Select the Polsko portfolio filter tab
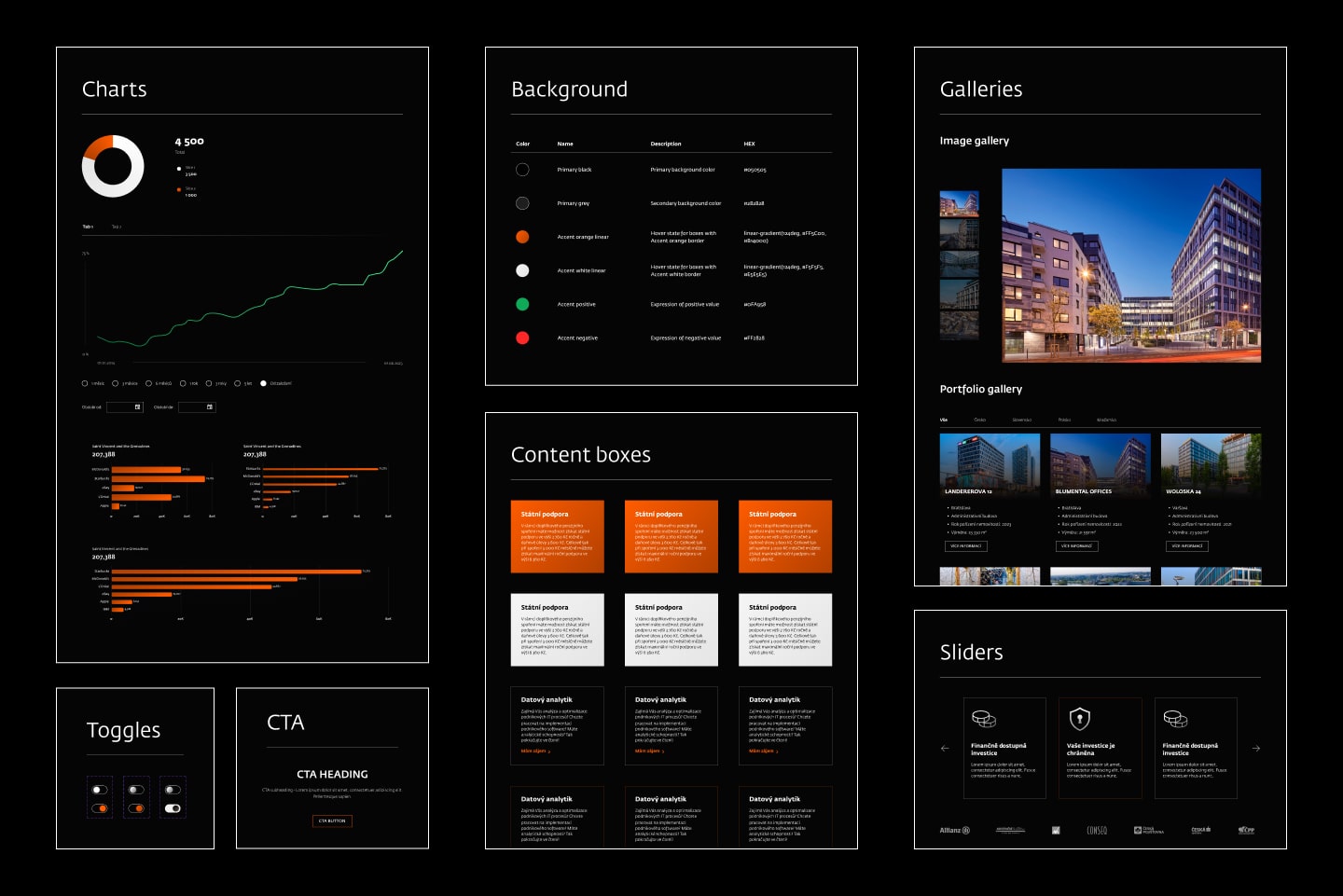Screen dimensions: 1343x896 [x=1064, y=420]
